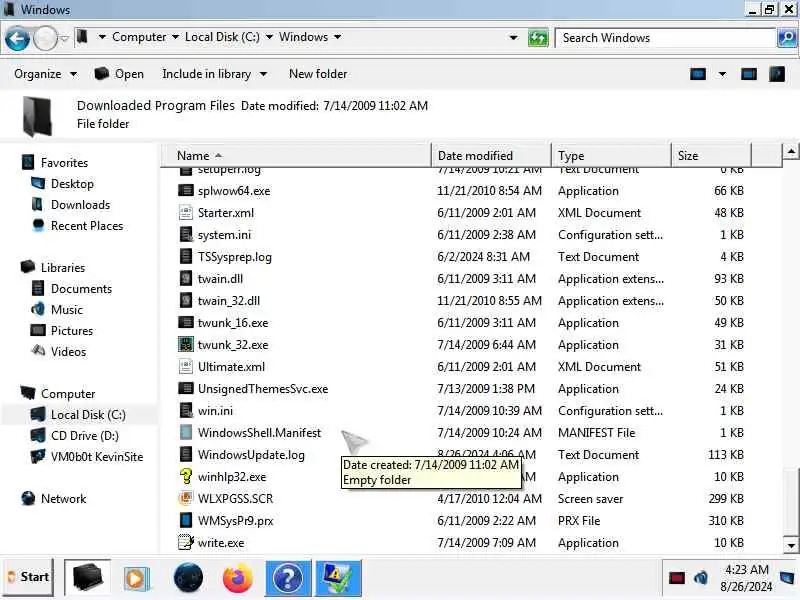Click the volume speaker tray icon
Image resolution: width=800 pixels, height=600 pixels.
(x=701, y=578)
